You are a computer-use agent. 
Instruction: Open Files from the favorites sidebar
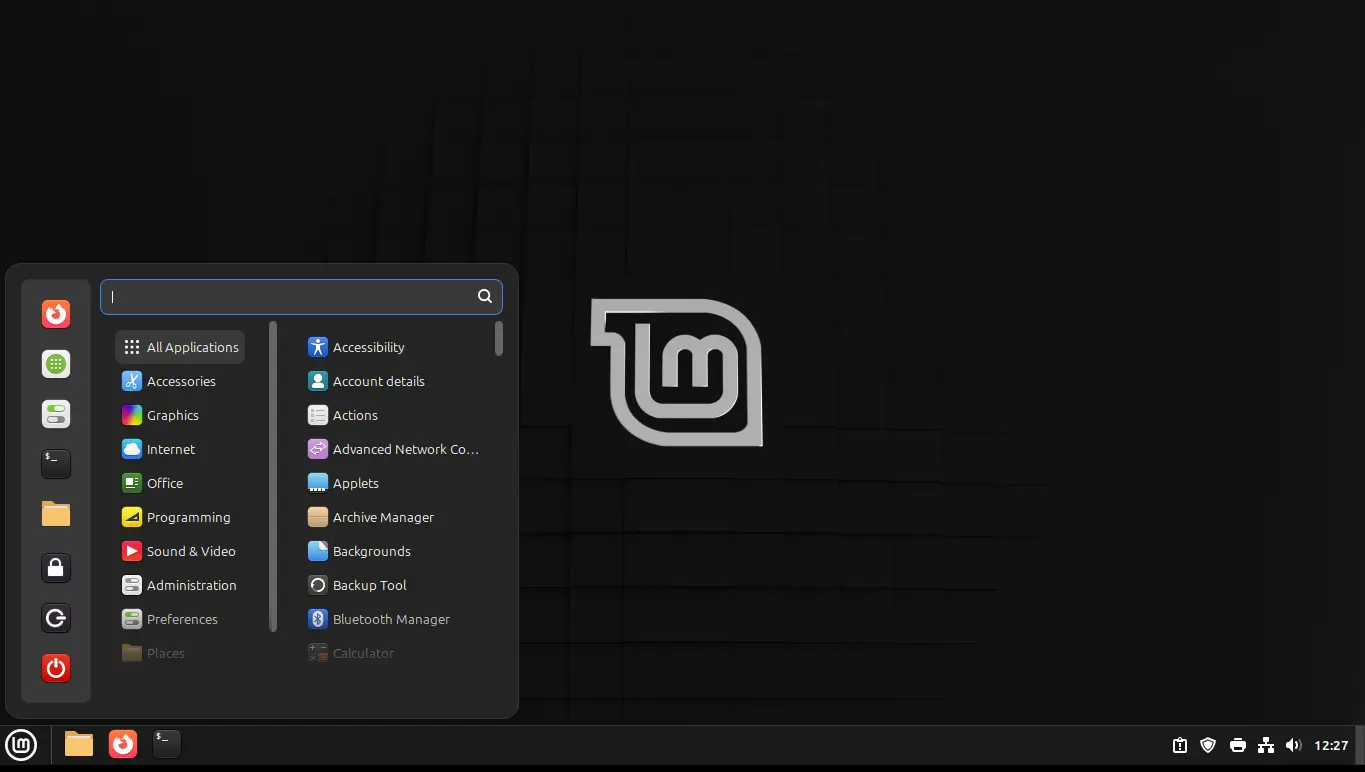tap(56, 514)
